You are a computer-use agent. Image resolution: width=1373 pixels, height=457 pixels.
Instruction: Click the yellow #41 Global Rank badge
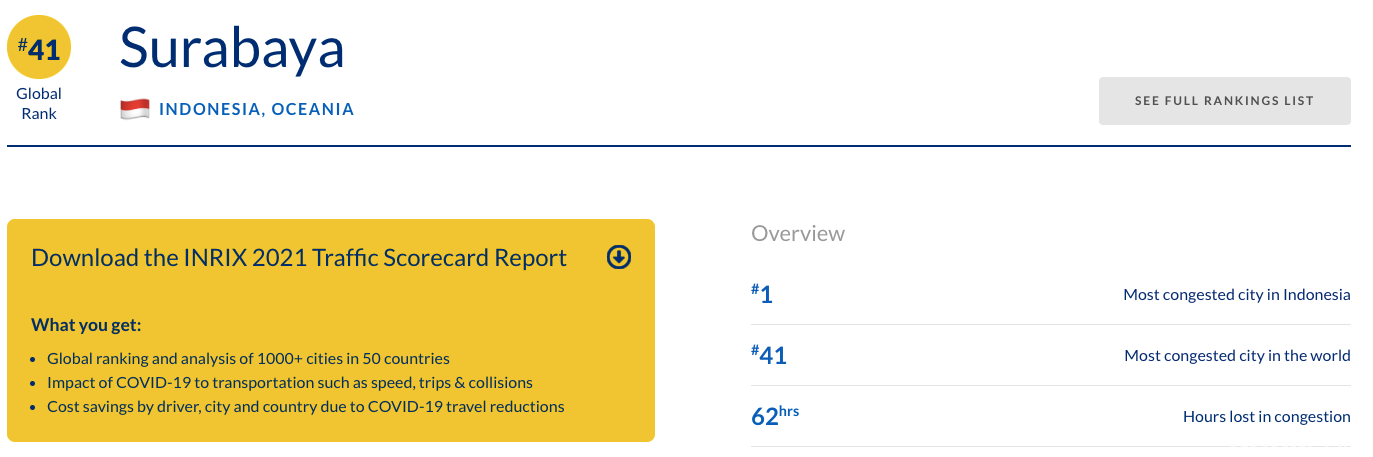coord(39,47)
